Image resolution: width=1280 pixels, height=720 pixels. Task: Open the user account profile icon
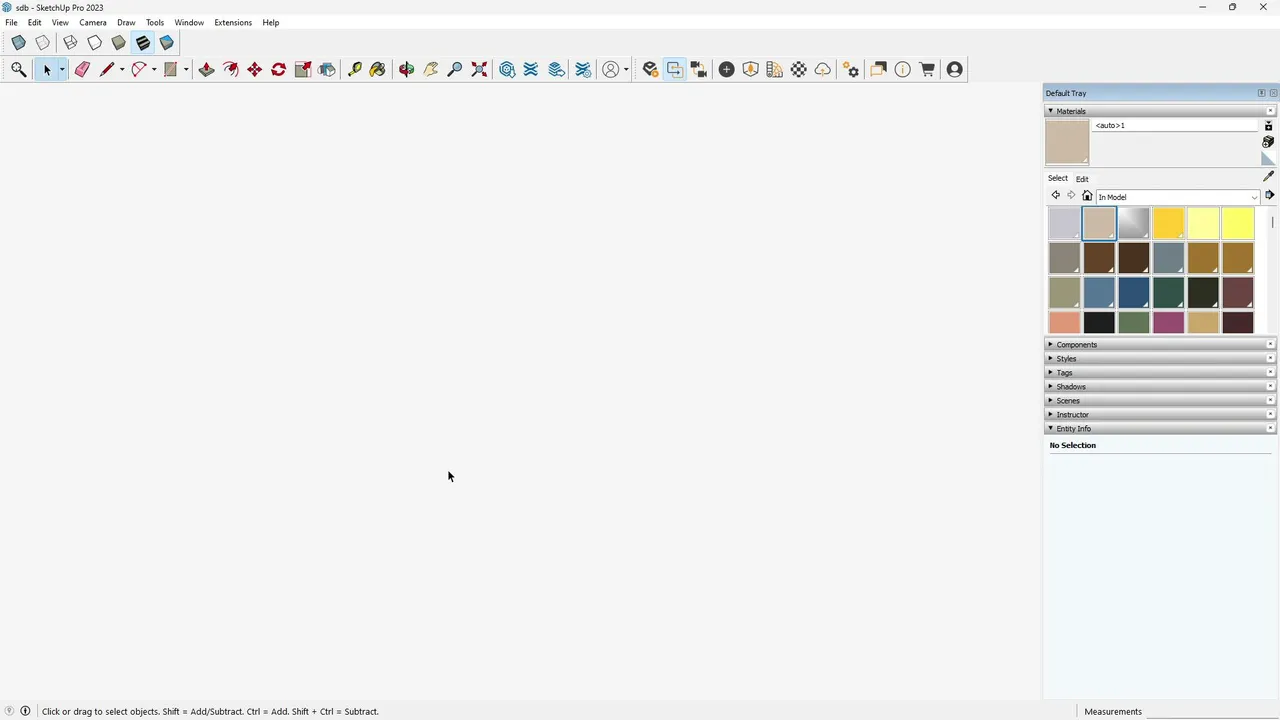point(954,69)
